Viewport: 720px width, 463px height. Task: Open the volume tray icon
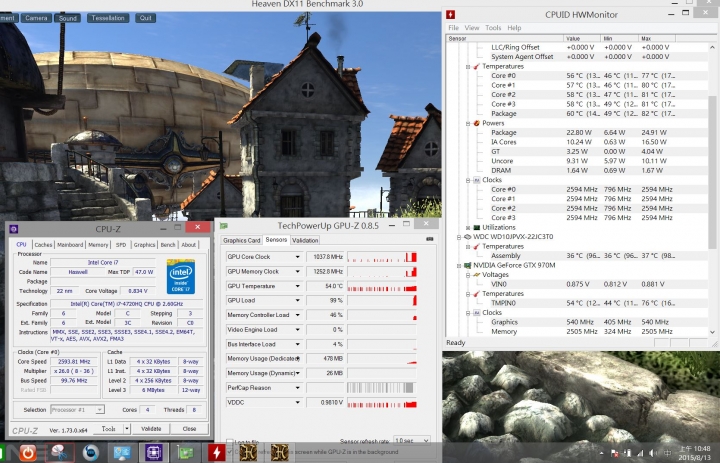coord(651,453)
